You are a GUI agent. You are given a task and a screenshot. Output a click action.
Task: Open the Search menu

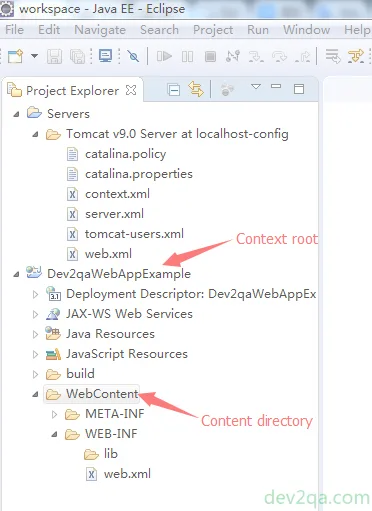click(x=159, y=30)
